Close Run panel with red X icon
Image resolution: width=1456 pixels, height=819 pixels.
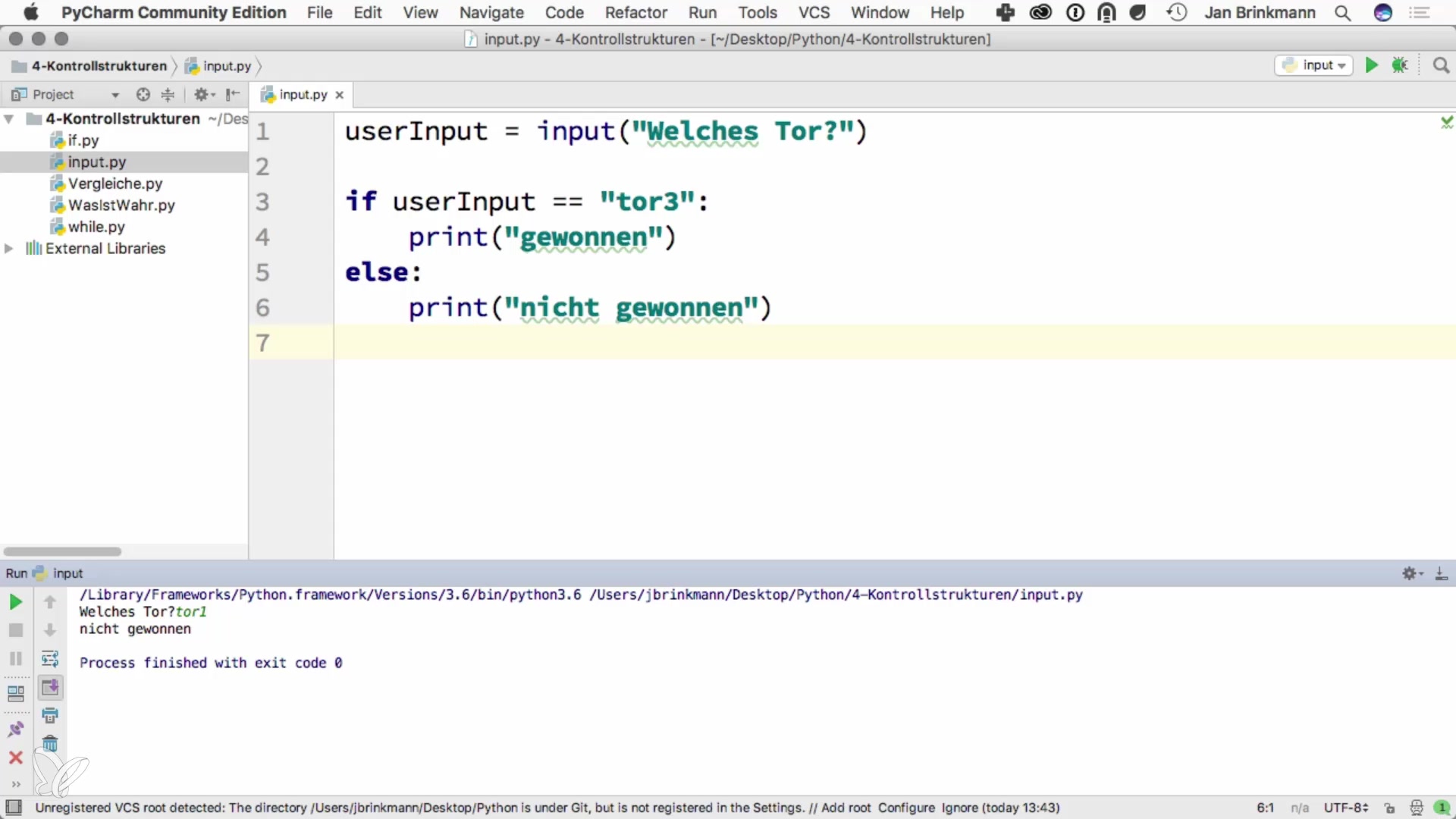coord(15,758)
